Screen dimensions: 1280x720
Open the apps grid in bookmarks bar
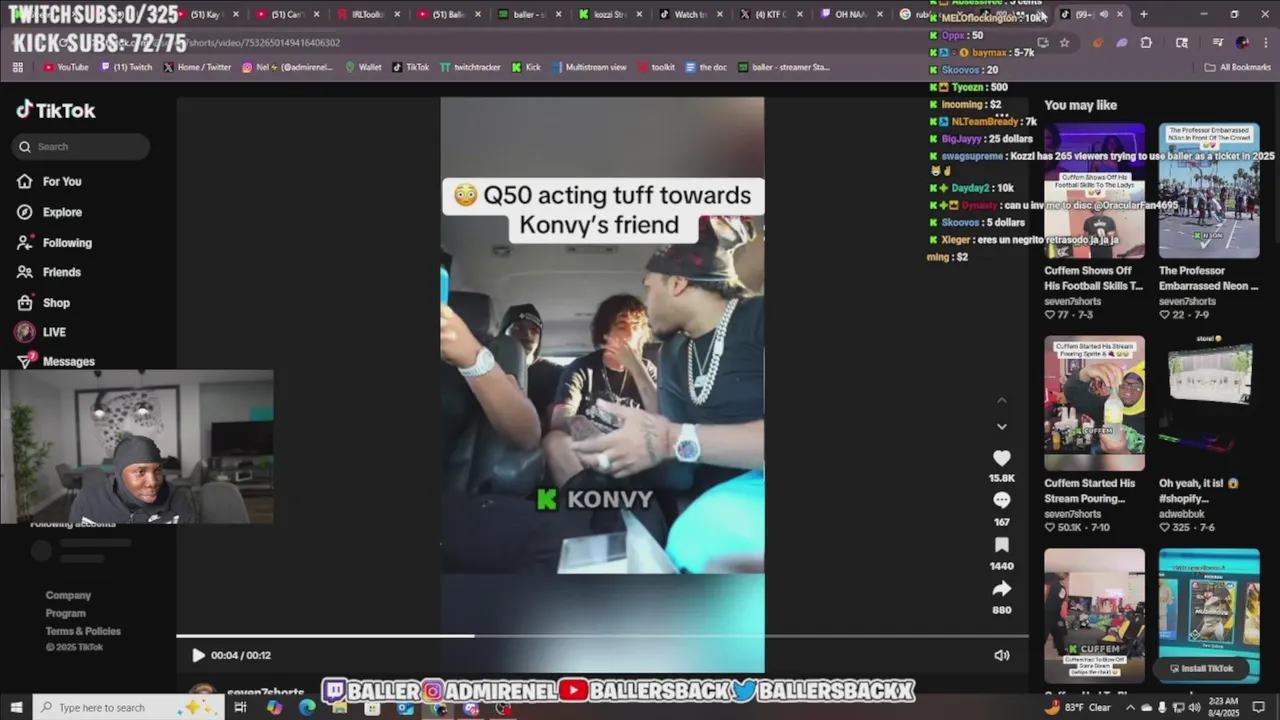click(18, 67)
